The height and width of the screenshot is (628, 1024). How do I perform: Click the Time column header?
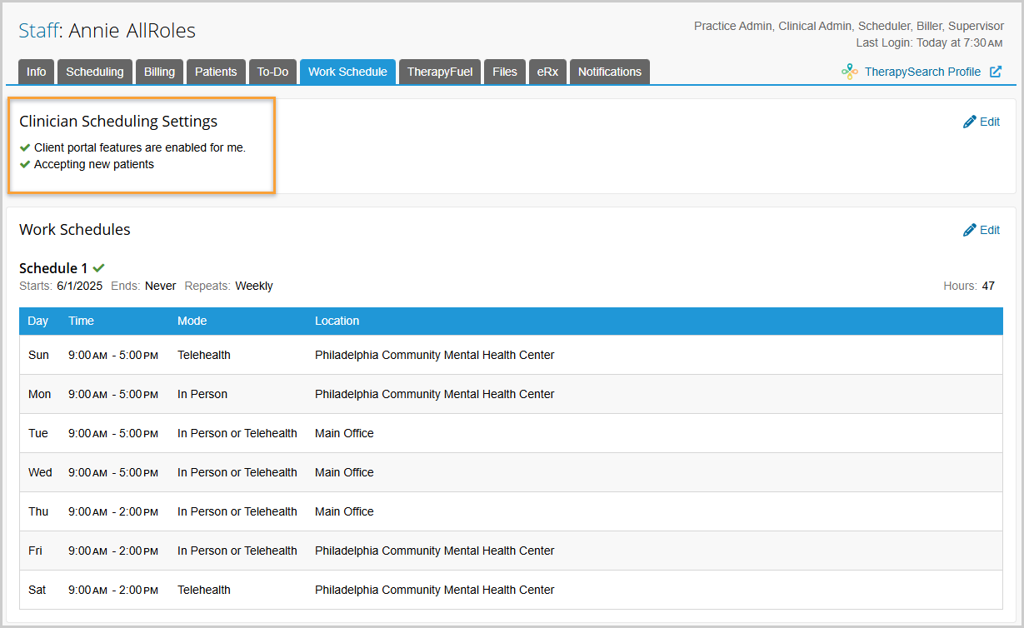click(x=81, y=321)
